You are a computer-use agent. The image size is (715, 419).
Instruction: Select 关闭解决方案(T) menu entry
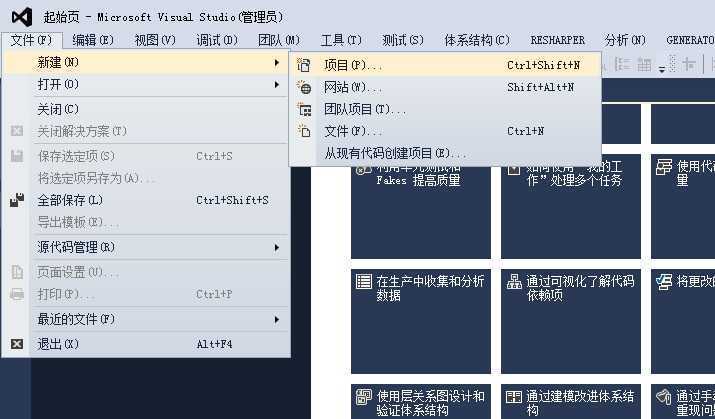pos(146,131)
